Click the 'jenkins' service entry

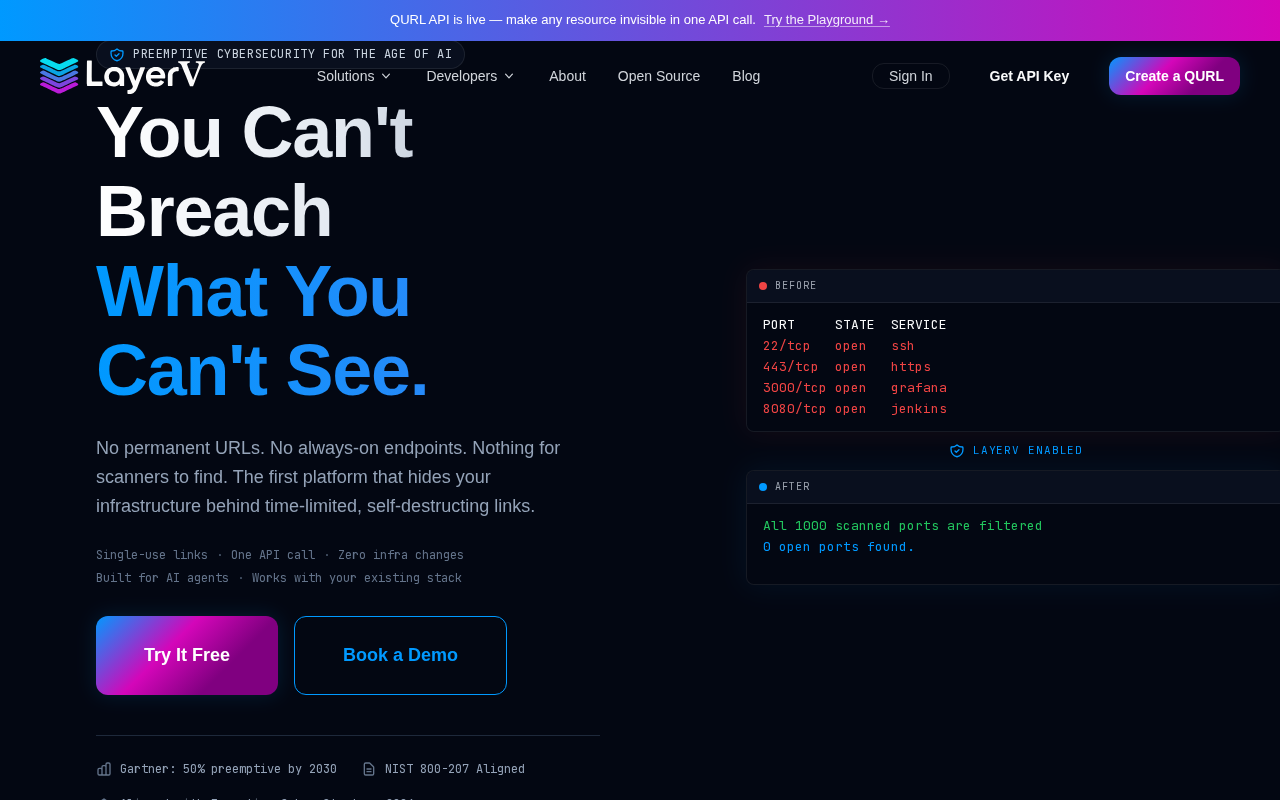pos(919,409)
